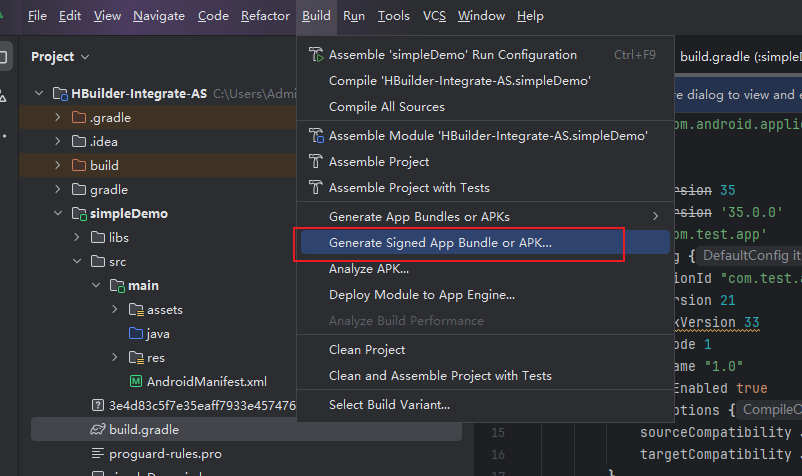Select the AndroidManifest.xml file name
The height and width of the screenshot is (476, 802).
click(207, 382)
